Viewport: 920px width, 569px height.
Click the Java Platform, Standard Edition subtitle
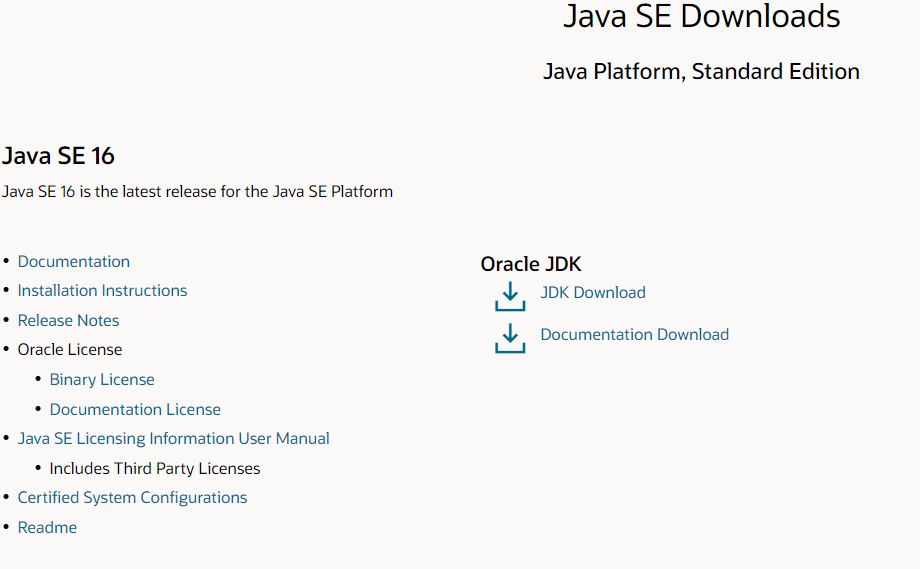click(701, 72)
